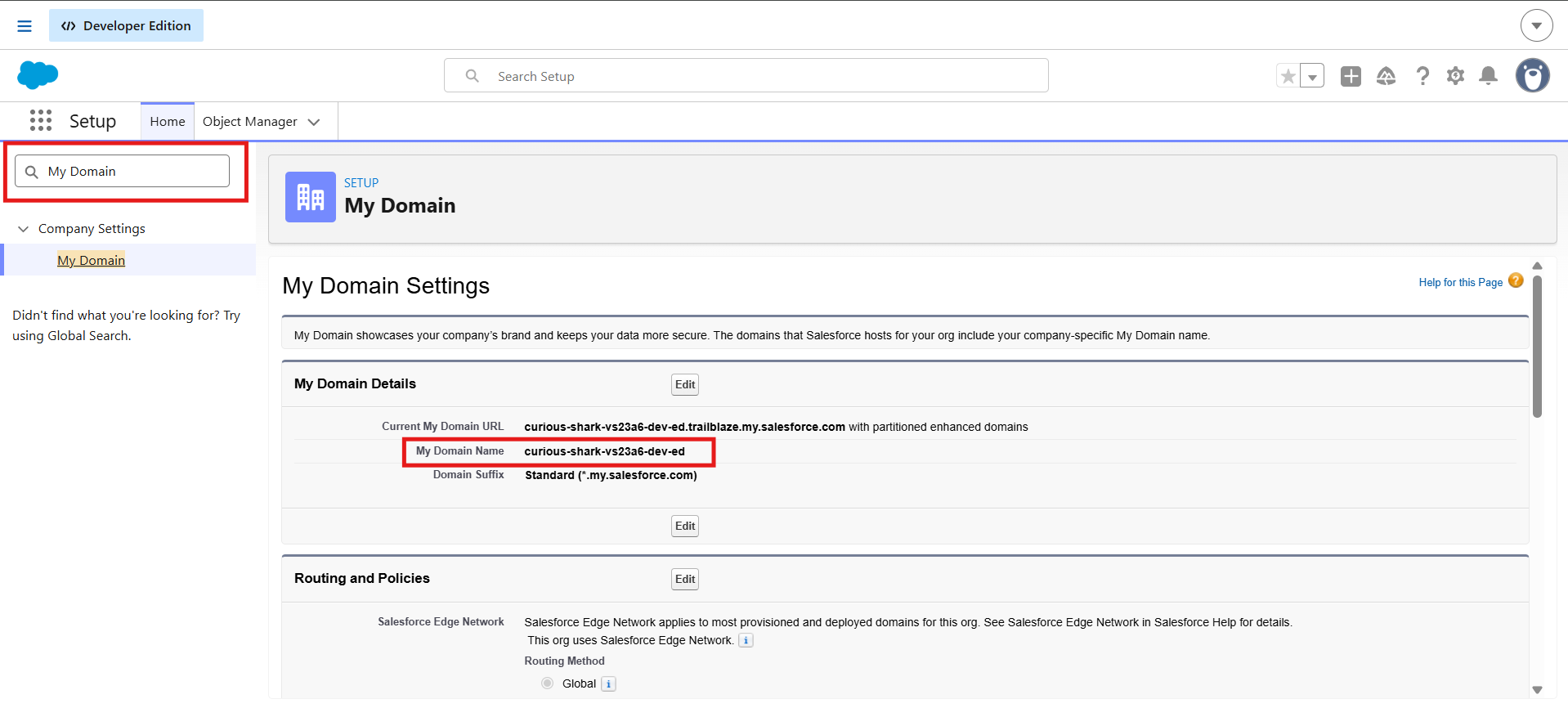Click the My Domain Details section title

(355, 383)
